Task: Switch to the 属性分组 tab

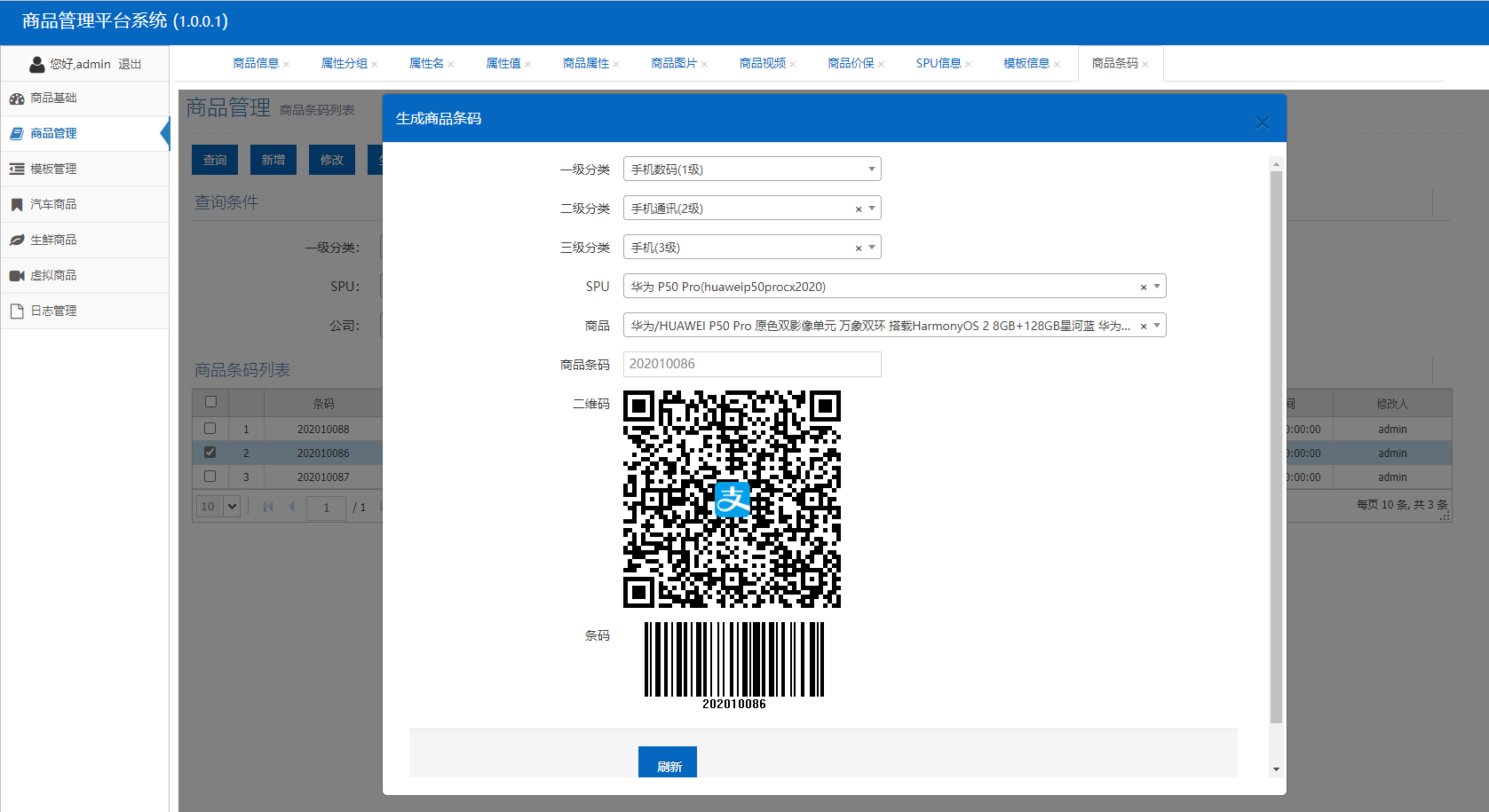Action: click(x=344, y=64)
